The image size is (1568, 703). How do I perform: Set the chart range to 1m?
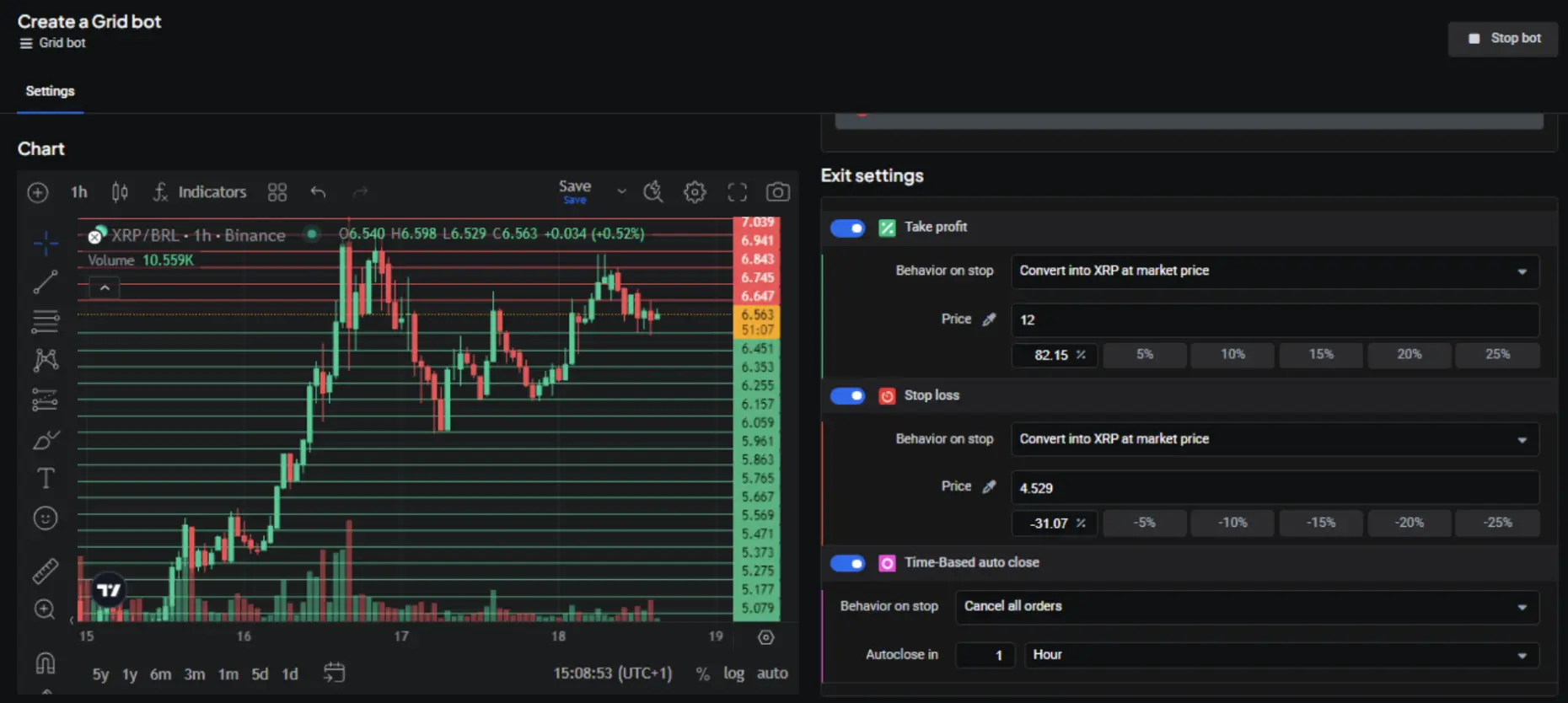coord(228,674)
